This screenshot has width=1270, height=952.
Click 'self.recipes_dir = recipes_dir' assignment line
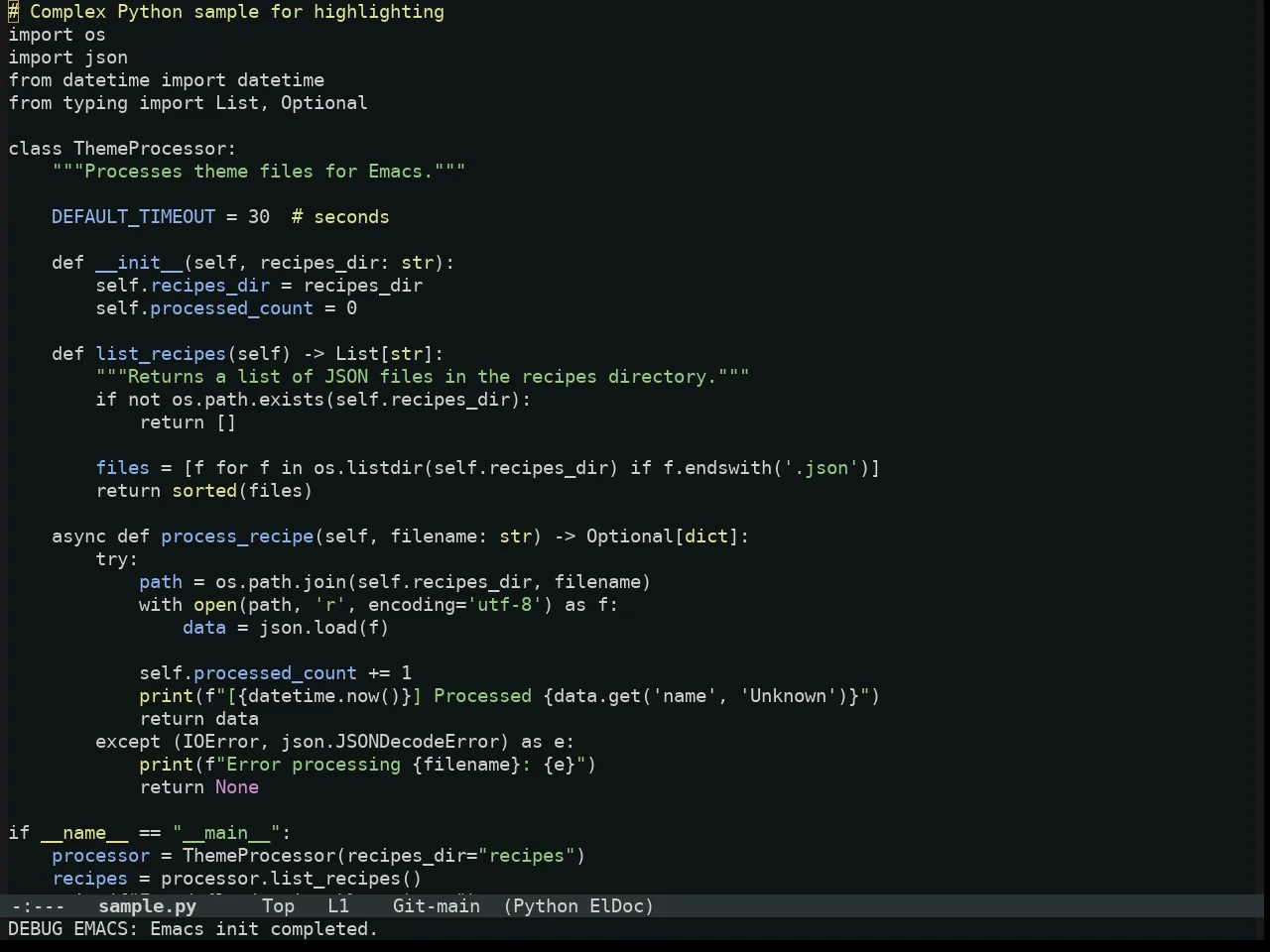click(x=259, y=286)
